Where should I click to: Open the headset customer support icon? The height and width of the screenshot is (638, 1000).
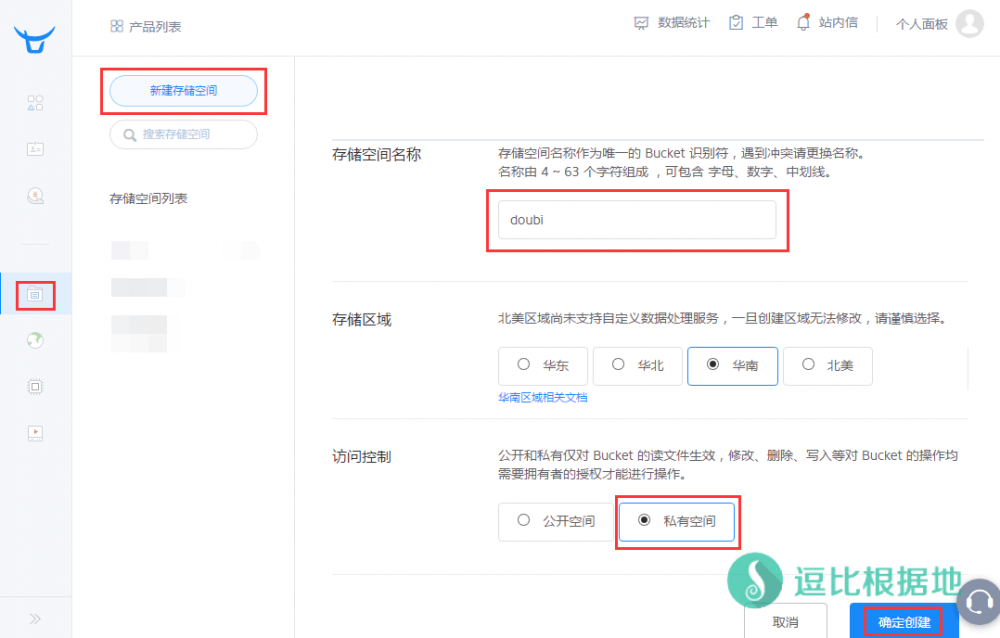click(x=978, y=602)
